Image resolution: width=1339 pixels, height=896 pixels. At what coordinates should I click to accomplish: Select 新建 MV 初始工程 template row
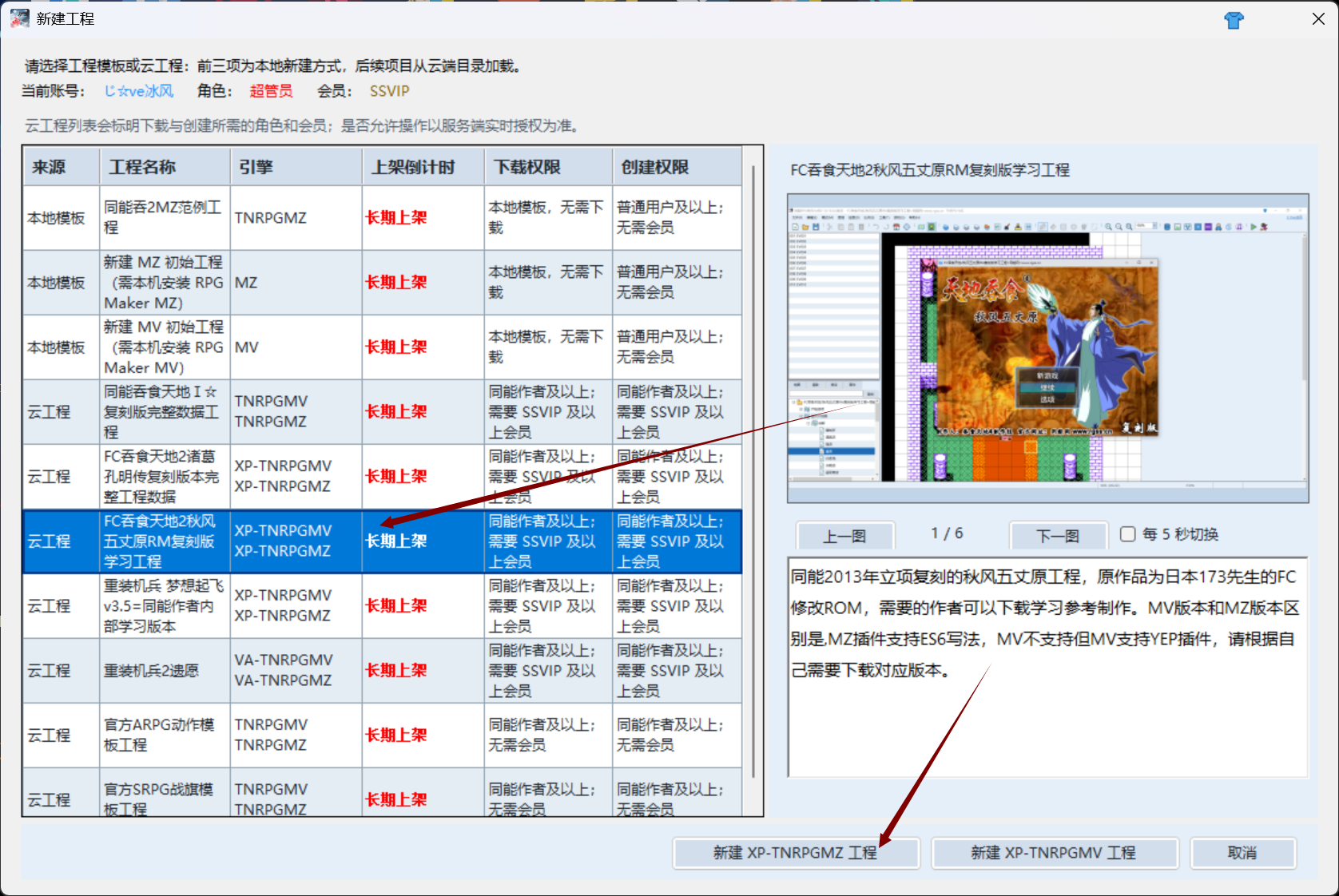[x=383, y=347]
